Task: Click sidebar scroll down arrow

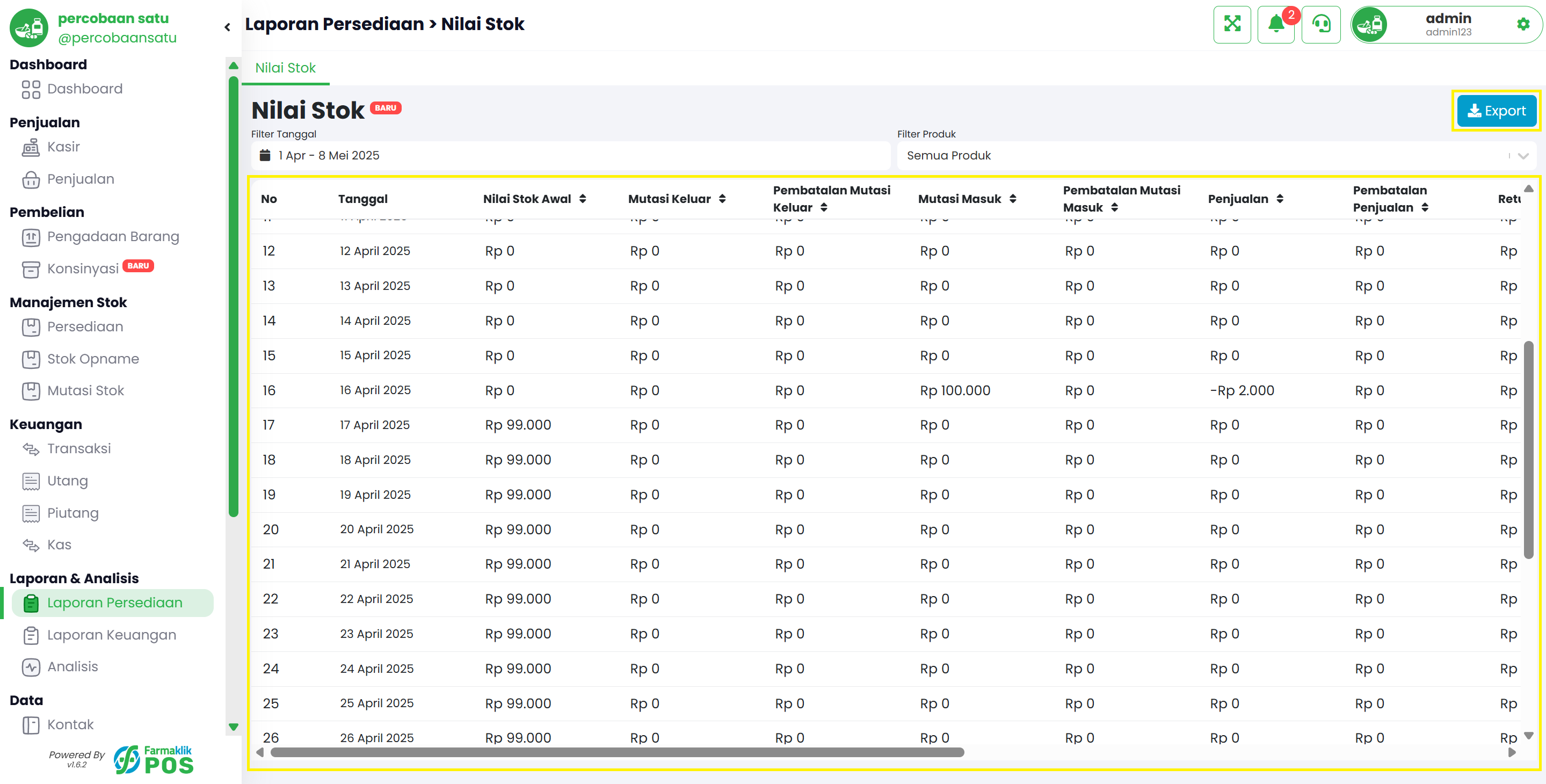Action: 234,727
